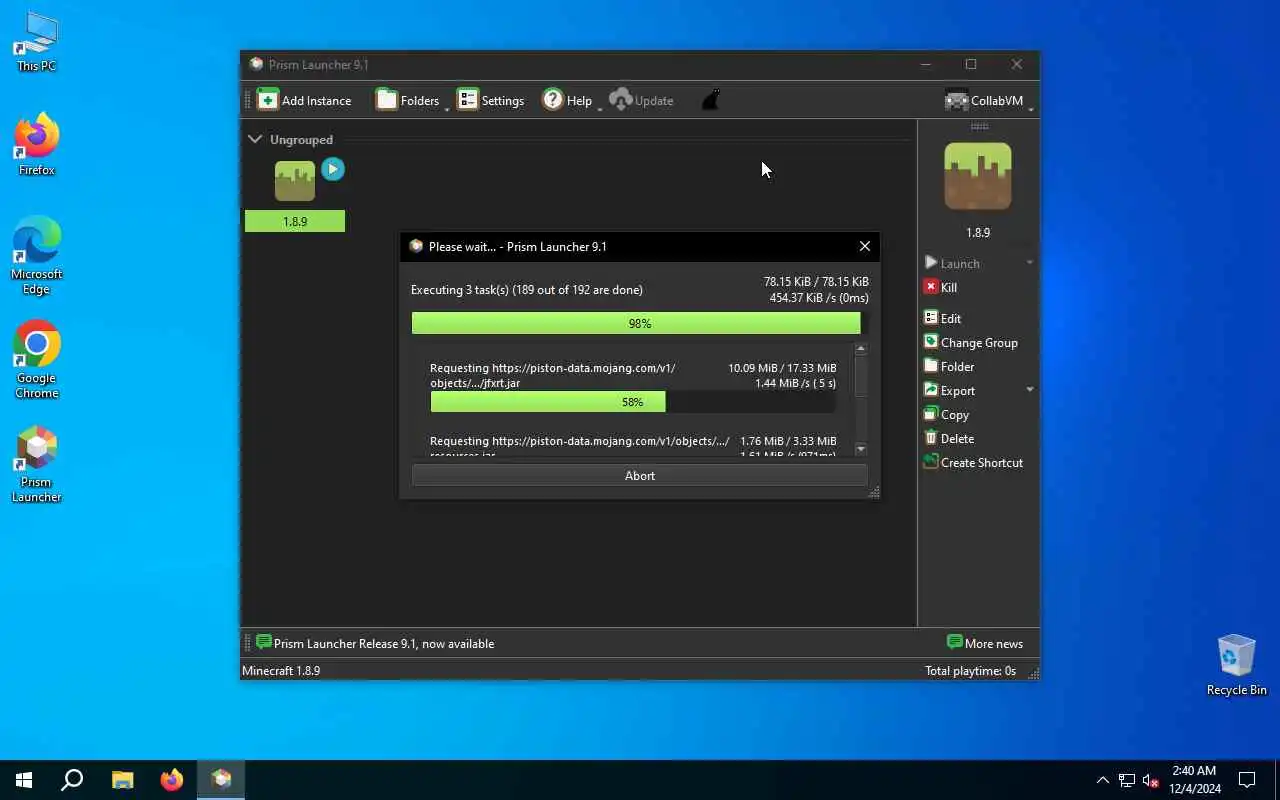
Task: Show hidden system tray icons
Action: click(x=1103, y=780)
